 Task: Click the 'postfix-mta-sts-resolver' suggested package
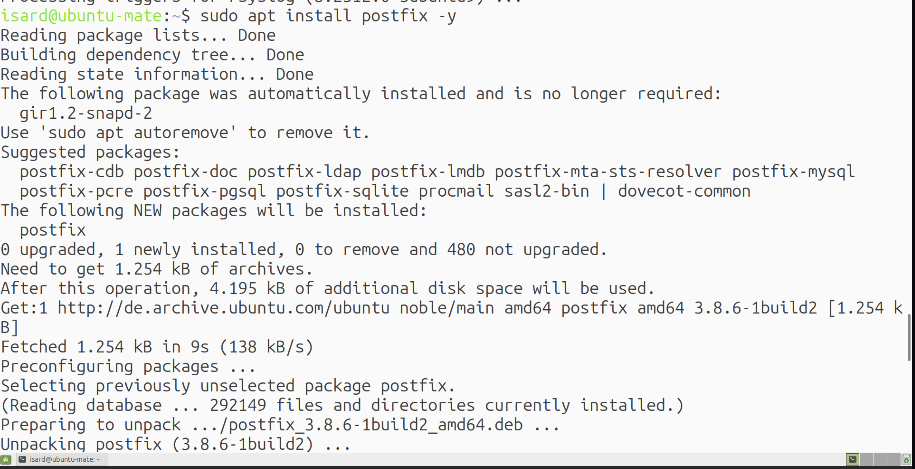tap(609, 172)
